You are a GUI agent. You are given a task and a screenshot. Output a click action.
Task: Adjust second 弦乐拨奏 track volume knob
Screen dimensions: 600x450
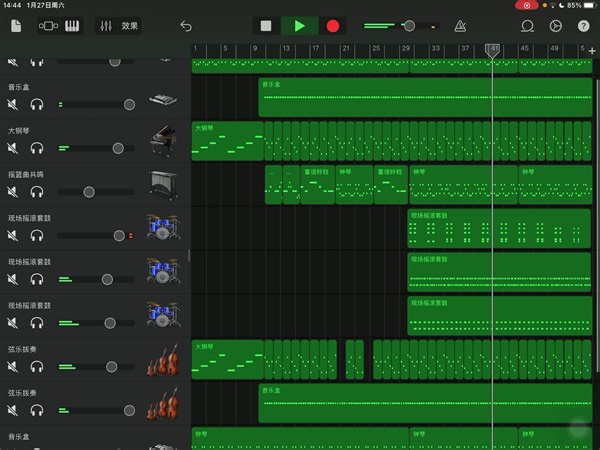click(129, 410)
